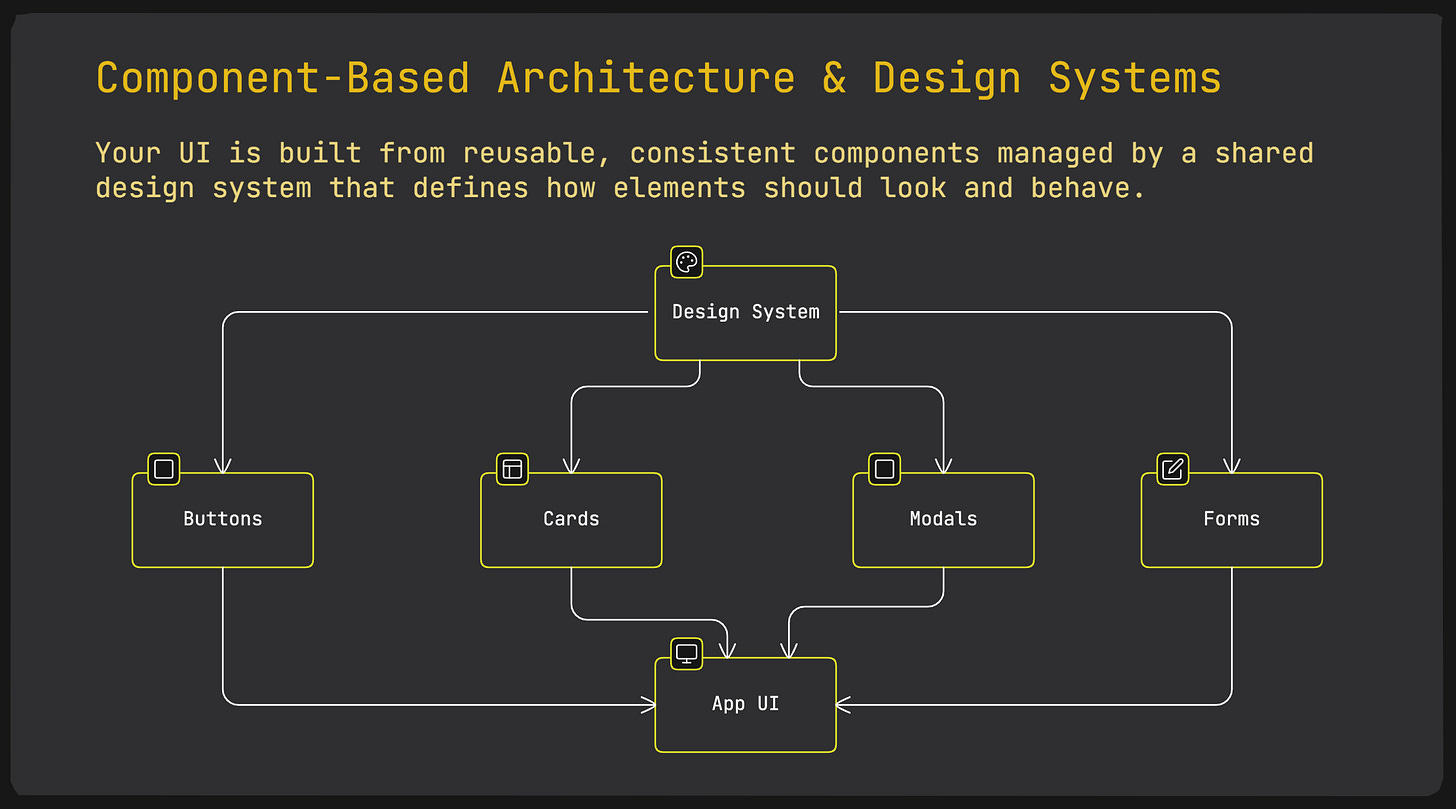This screenshot has width=1456, height=809.
Task: Click the Component-Based Architecture heading
Action: coord(657,77)
